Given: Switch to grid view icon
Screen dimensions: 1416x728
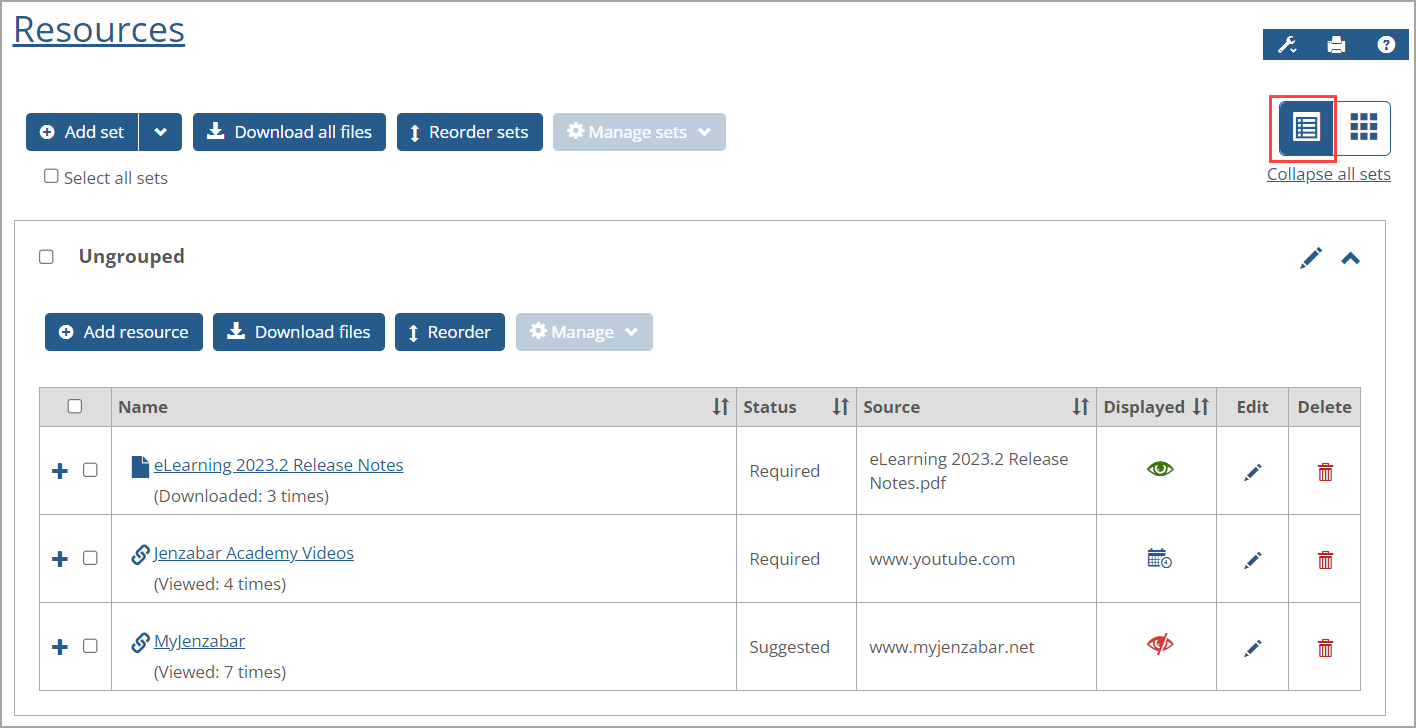Looking at the screenshot, I should pos(1363,127).
